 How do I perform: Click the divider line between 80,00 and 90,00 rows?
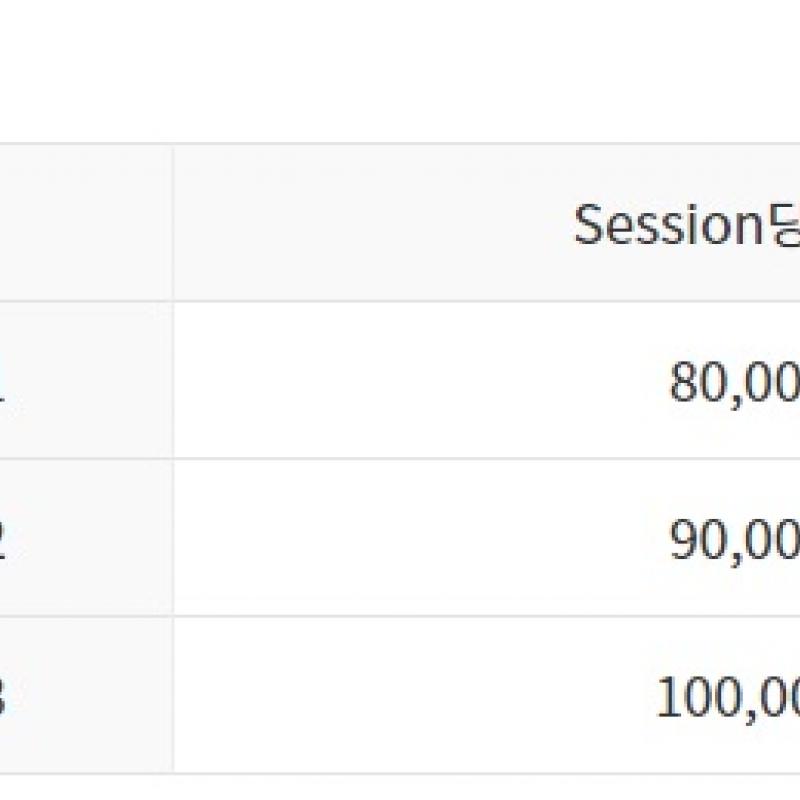(x=400, y=459)
